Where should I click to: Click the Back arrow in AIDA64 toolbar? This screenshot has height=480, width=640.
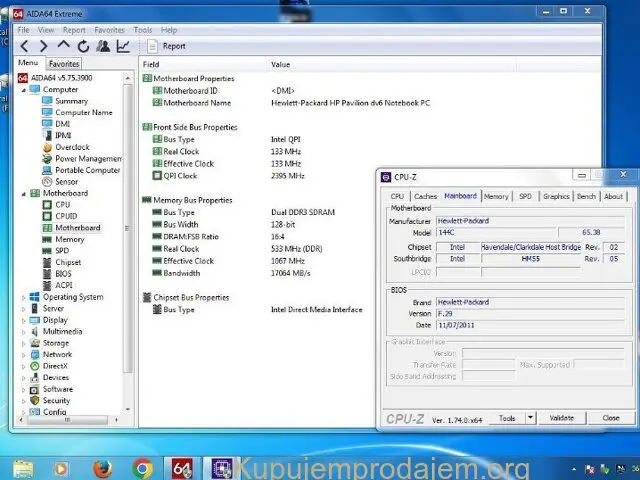24,46
